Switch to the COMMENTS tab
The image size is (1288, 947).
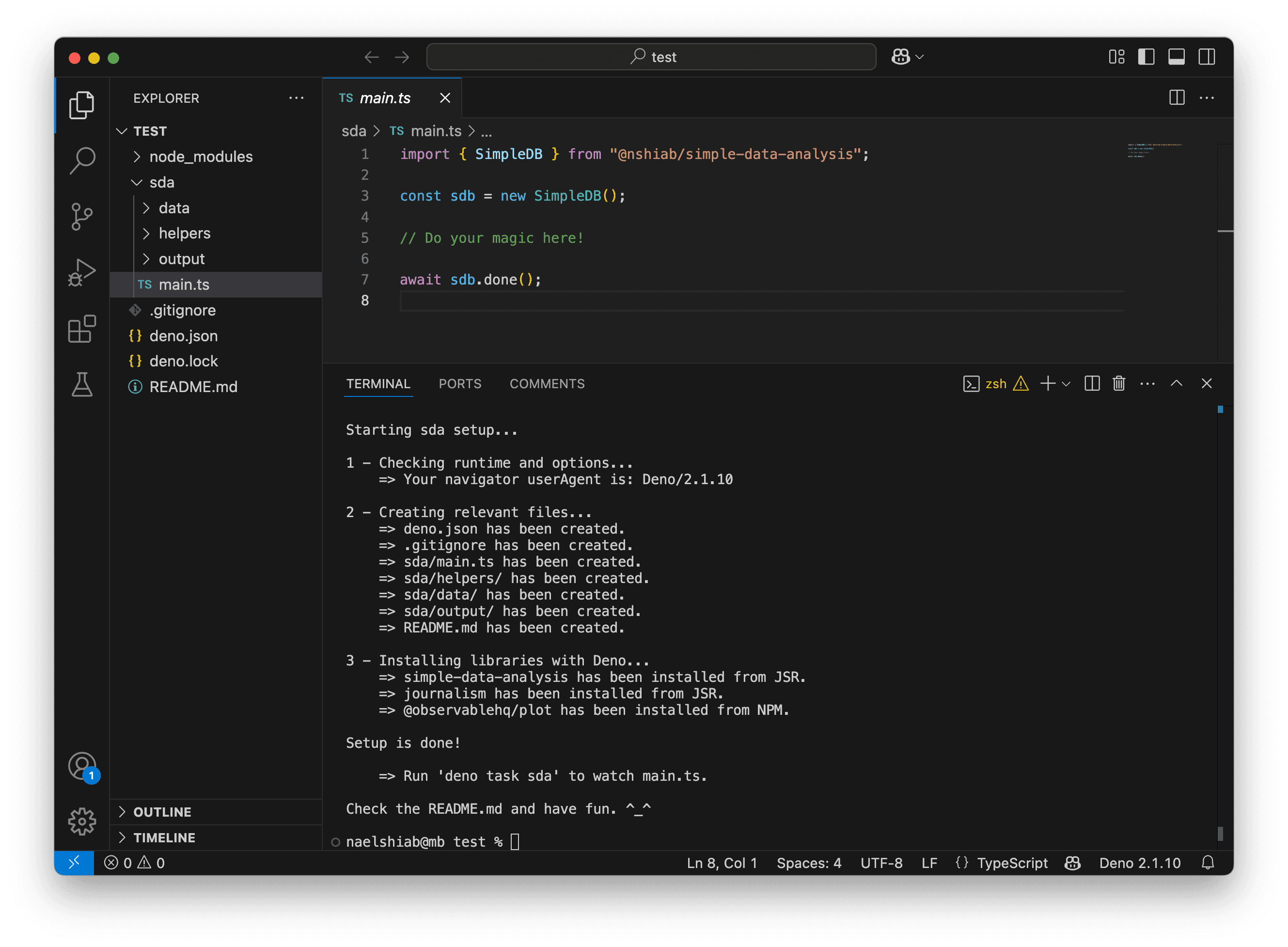547,383
